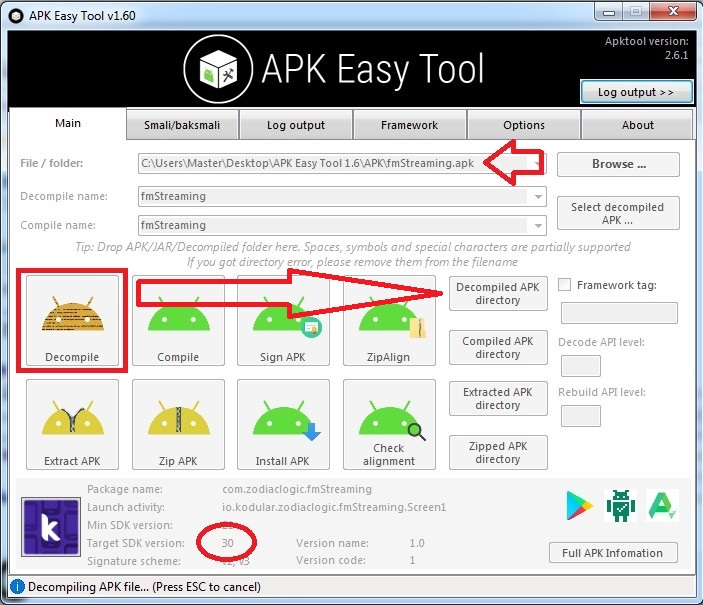Open the Compile name dropdown
The width and height of the screenshot is (703, 605).
538,225
